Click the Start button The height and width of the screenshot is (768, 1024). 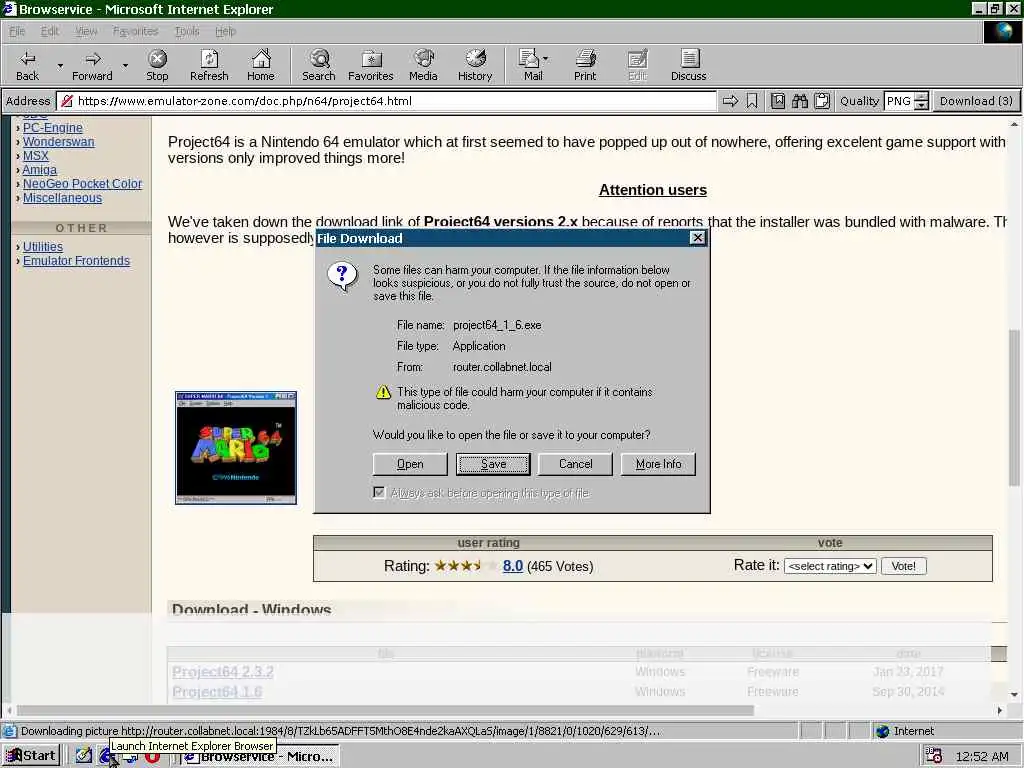(x=31, y=756)
